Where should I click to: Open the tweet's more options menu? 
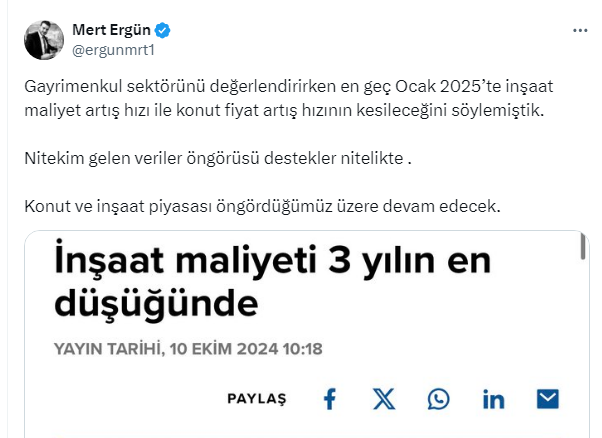(x=579, y=29)
